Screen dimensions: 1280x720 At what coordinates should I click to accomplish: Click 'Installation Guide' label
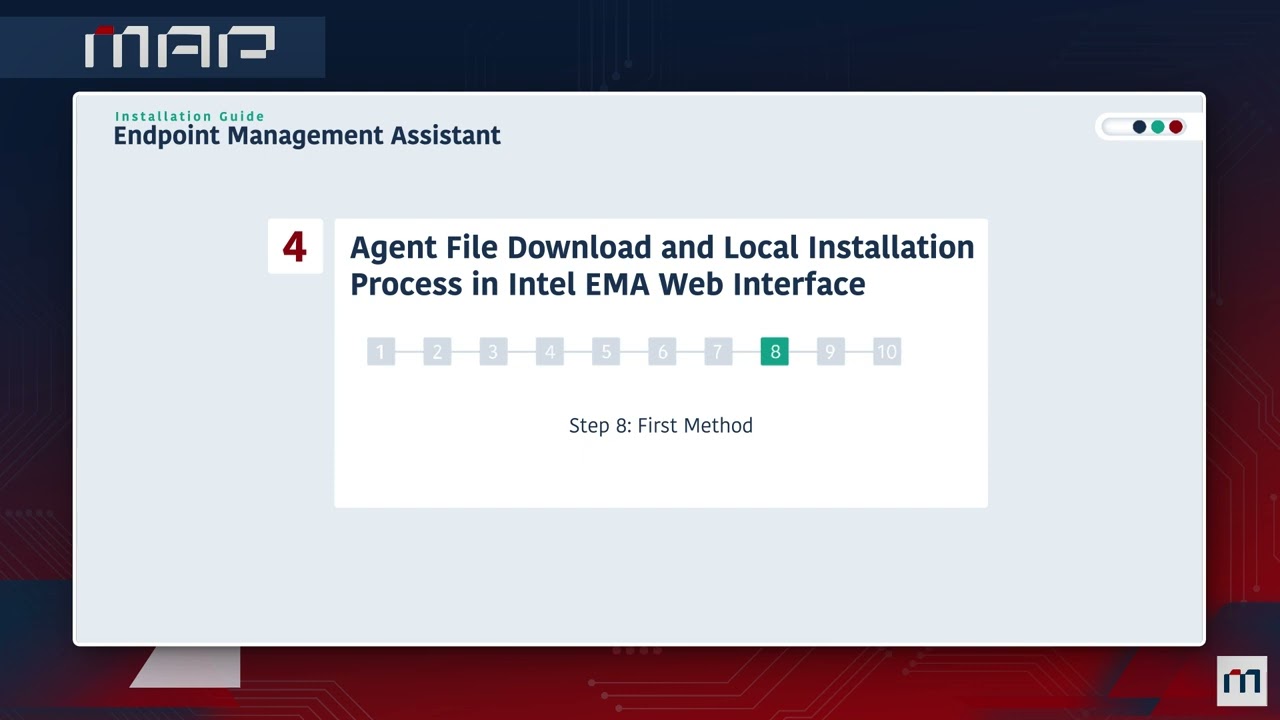point(190,116)
